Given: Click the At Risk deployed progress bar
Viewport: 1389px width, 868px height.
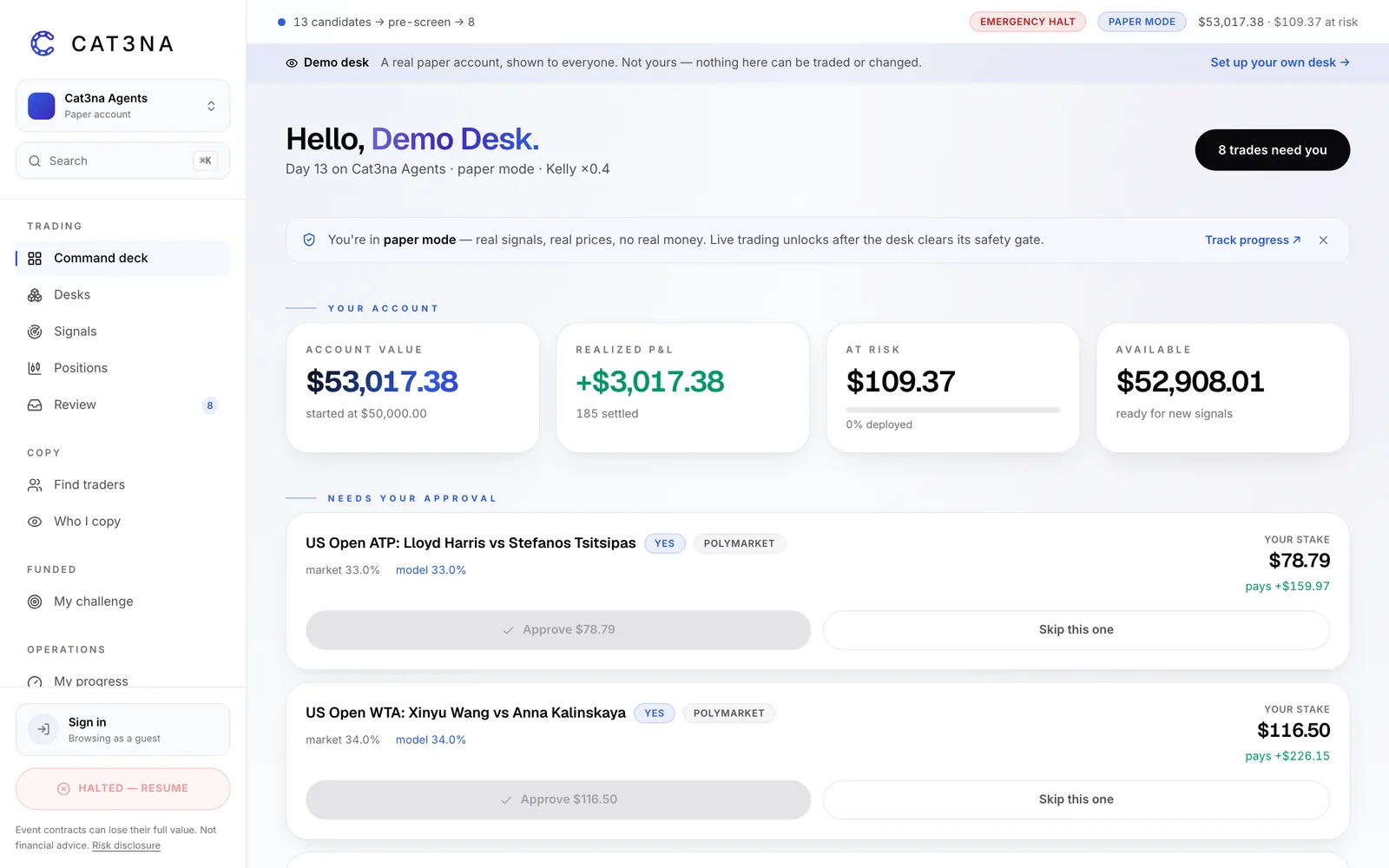Looking at the screenshot, I should [x=952, y=409].
